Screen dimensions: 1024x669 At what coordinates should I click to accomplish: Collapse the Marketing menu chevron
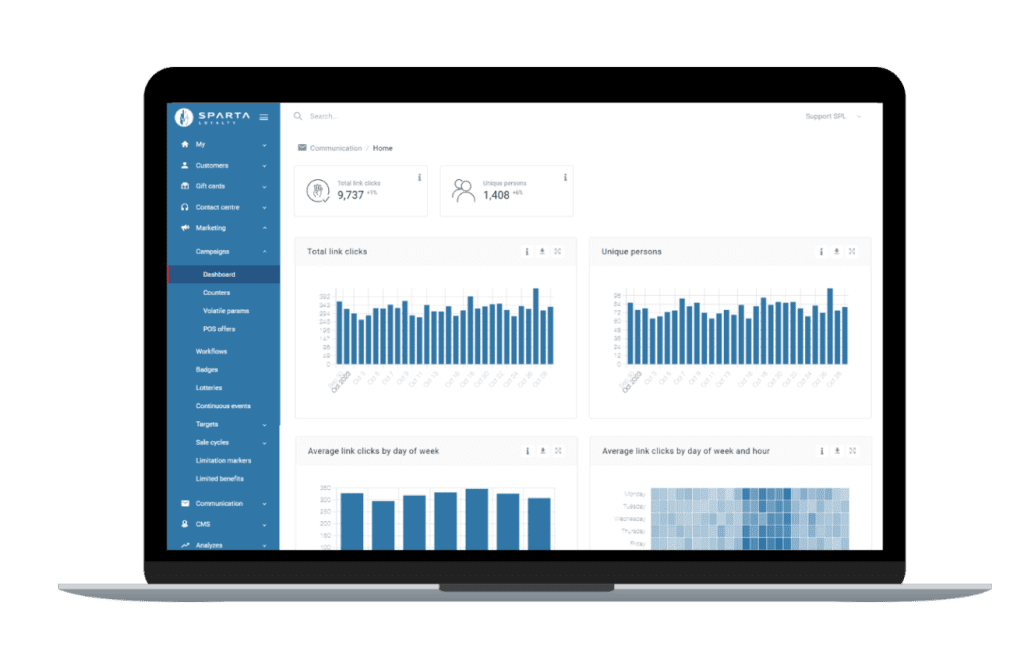[264, 228]
